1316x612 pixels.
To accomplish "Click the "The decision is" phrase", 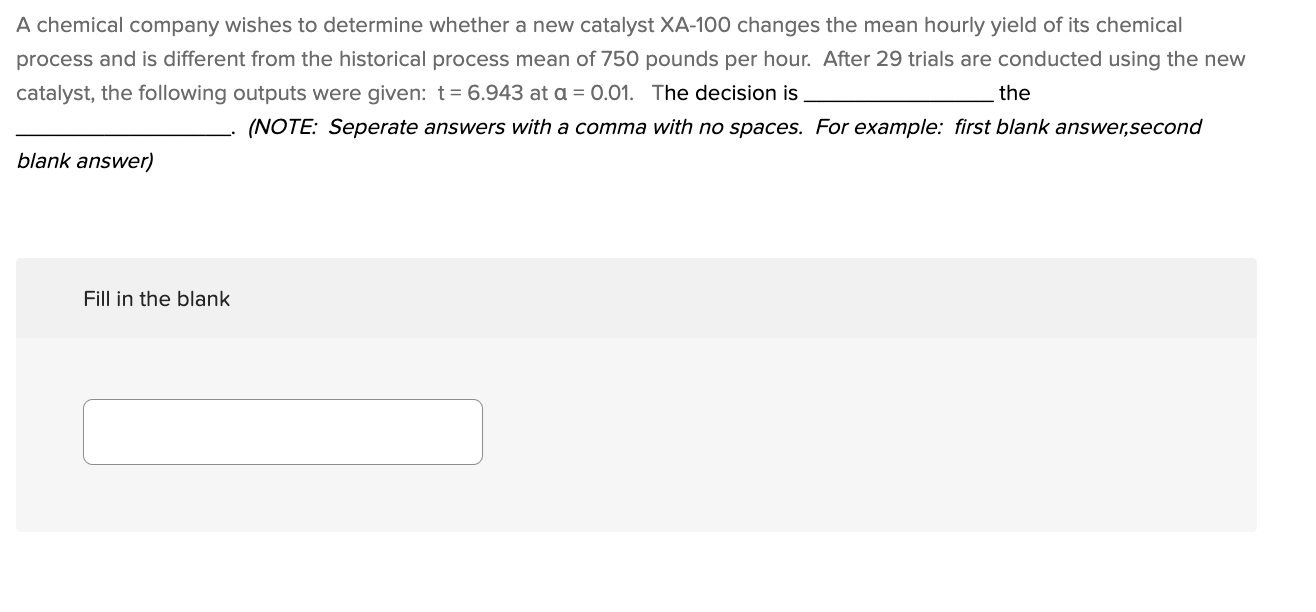I will [725, 93].
